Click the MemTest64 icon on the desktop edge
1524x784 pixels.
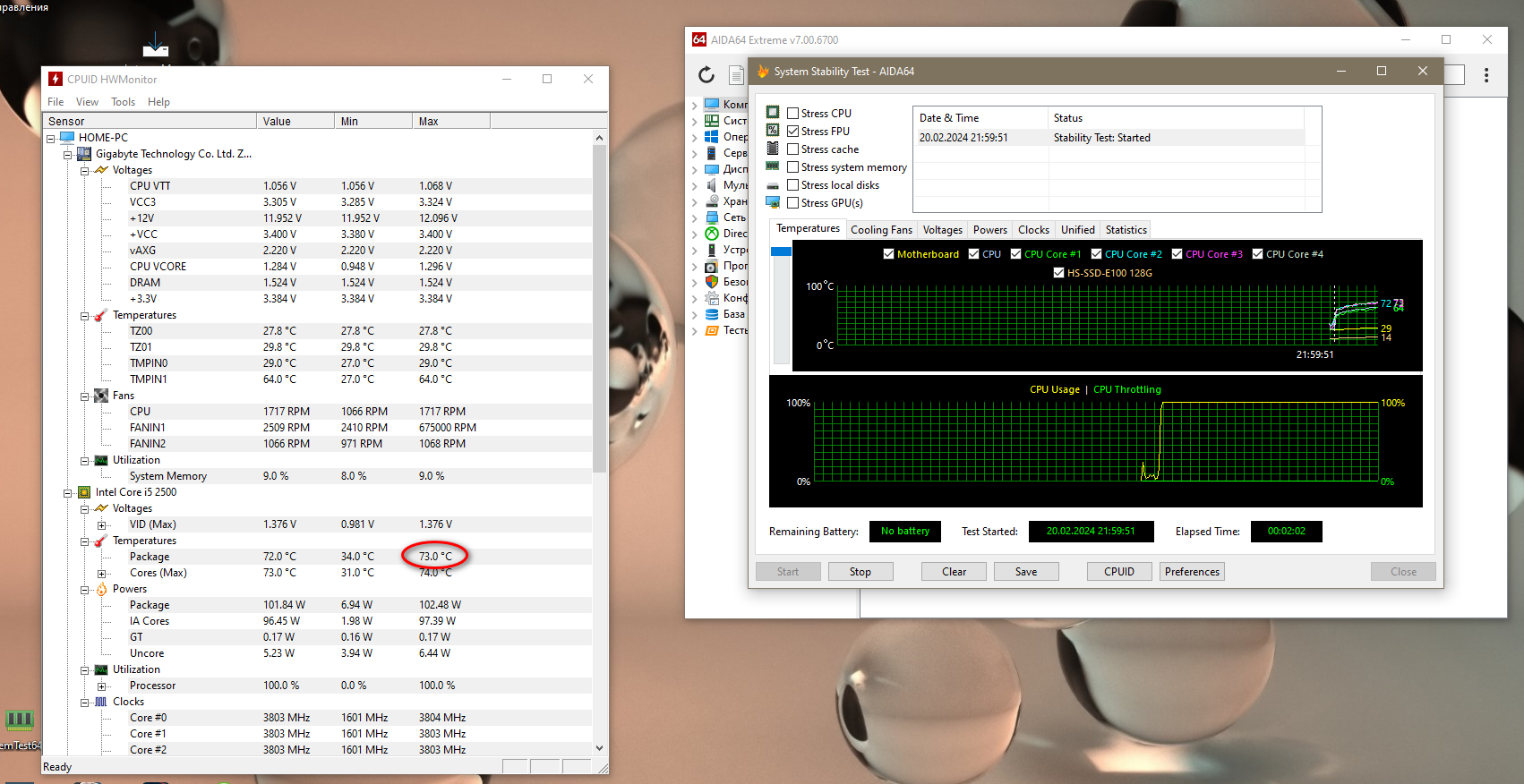[19, 720]
